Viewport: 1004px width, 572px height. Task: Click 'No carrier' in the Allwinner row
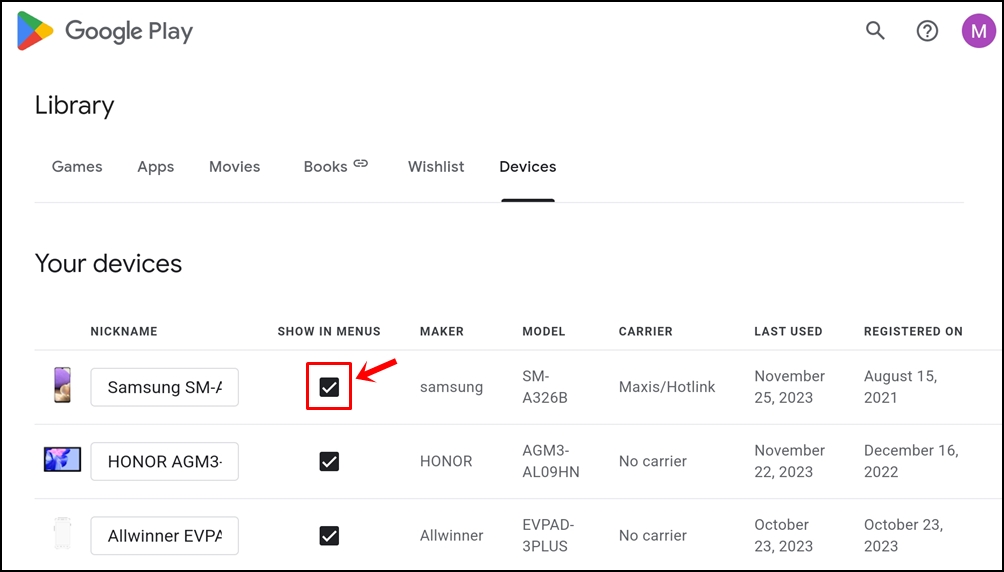652,535
